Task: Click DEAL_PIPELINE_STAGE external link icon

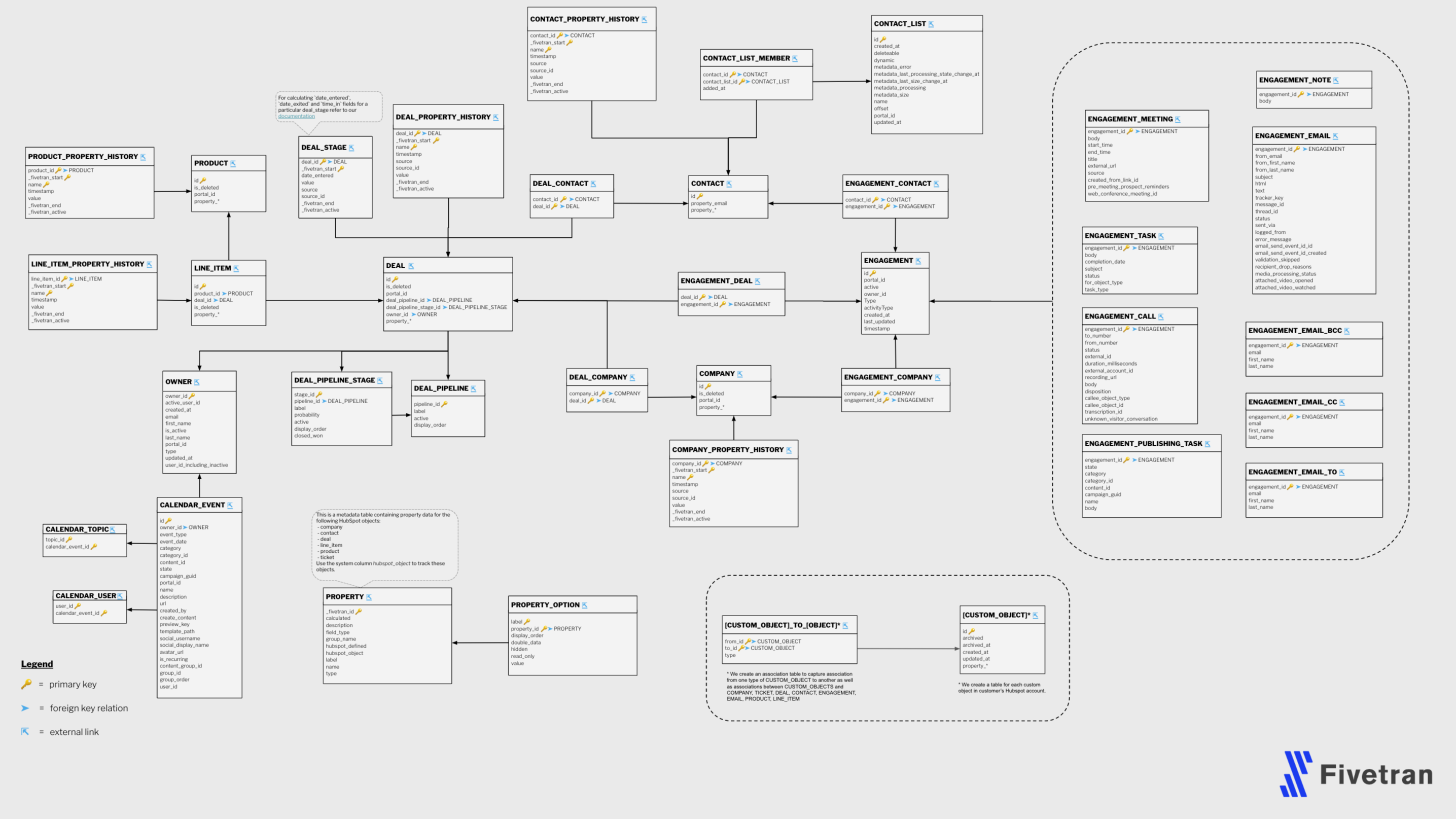Action: point(380,381)
